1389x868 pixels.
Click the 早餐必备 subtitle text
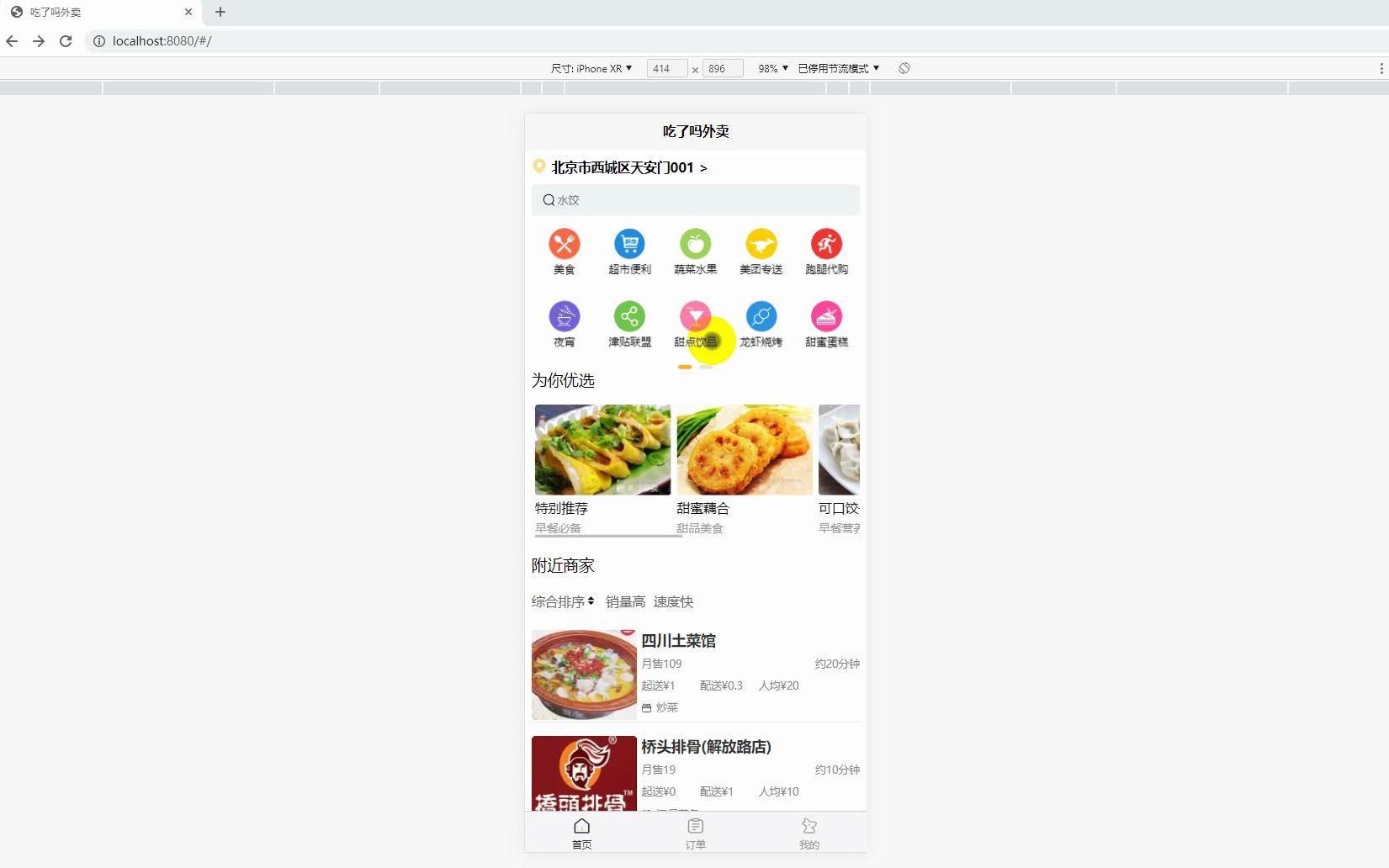pyautogui.click(x=558, y=528)
